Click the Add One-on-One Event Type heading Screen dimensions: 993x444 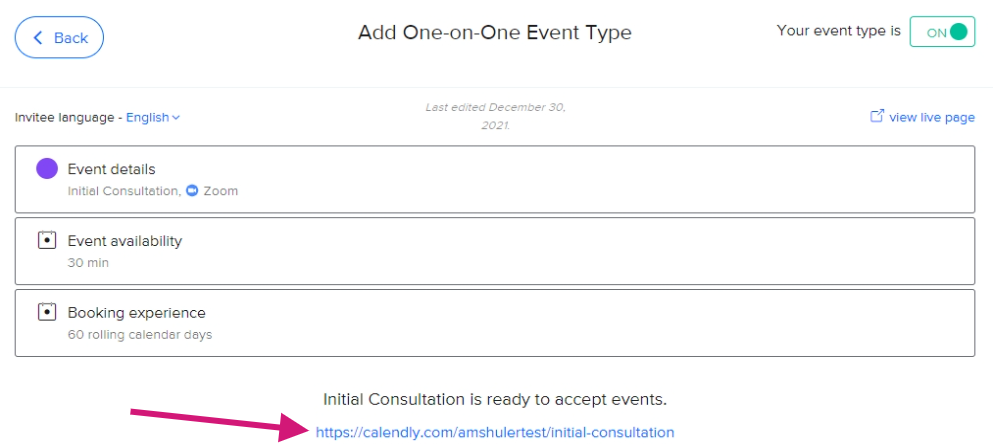coord(495,32)
